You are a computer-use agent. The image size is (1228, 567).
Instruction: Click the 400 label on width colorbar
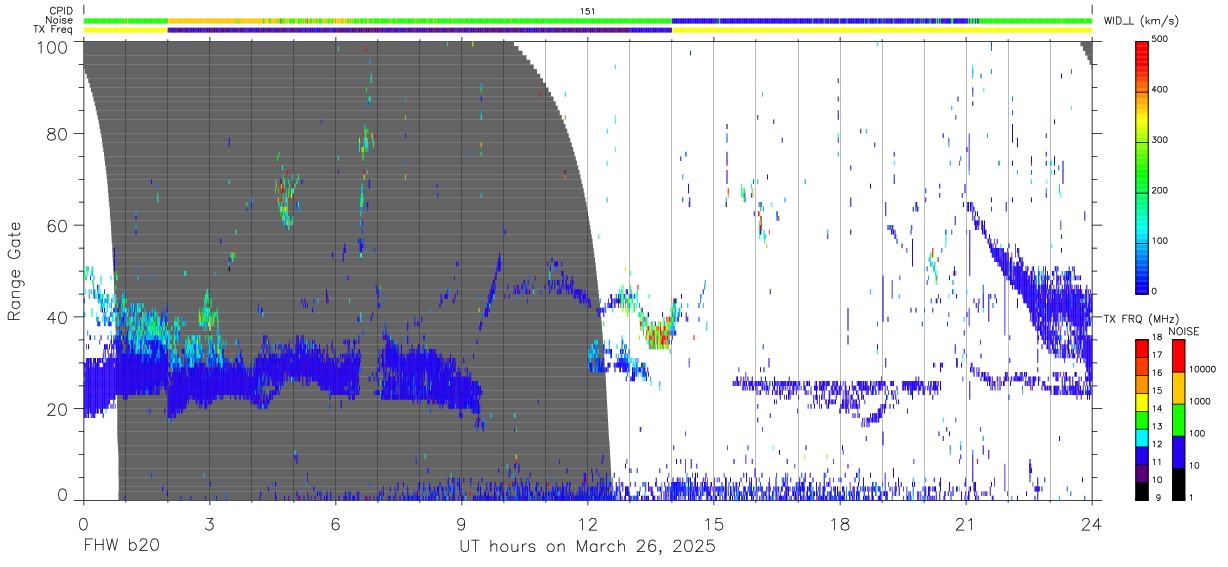tap(1158, 89)
